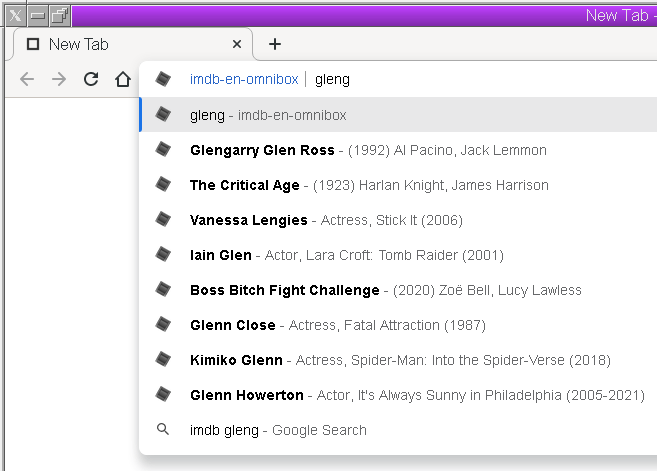Click the forward navigation arrow
657x471 pixels.
[59, 79]
